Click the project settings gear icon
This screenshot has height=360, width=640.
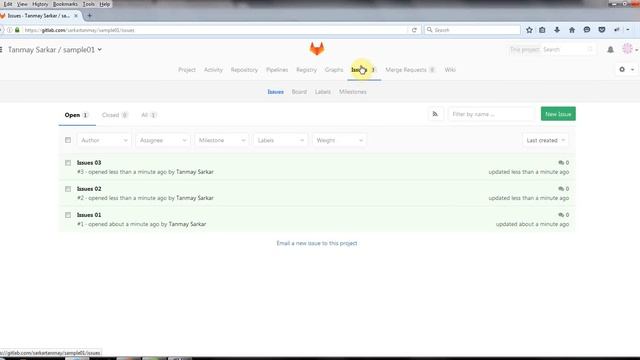click(622, 70)
